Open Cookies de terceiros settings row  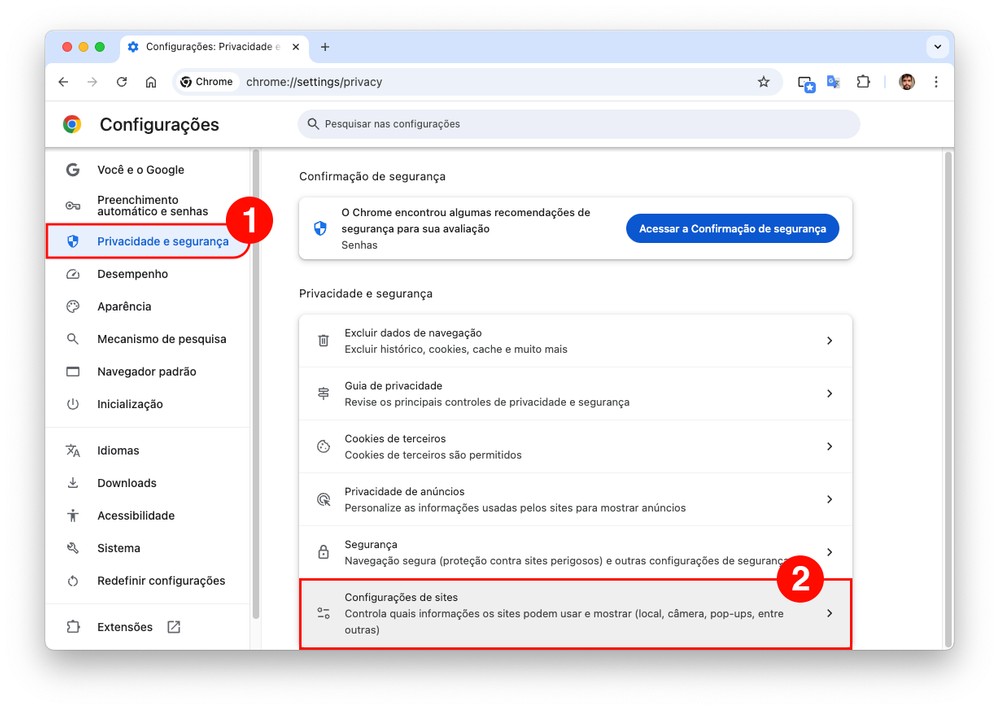575,447
